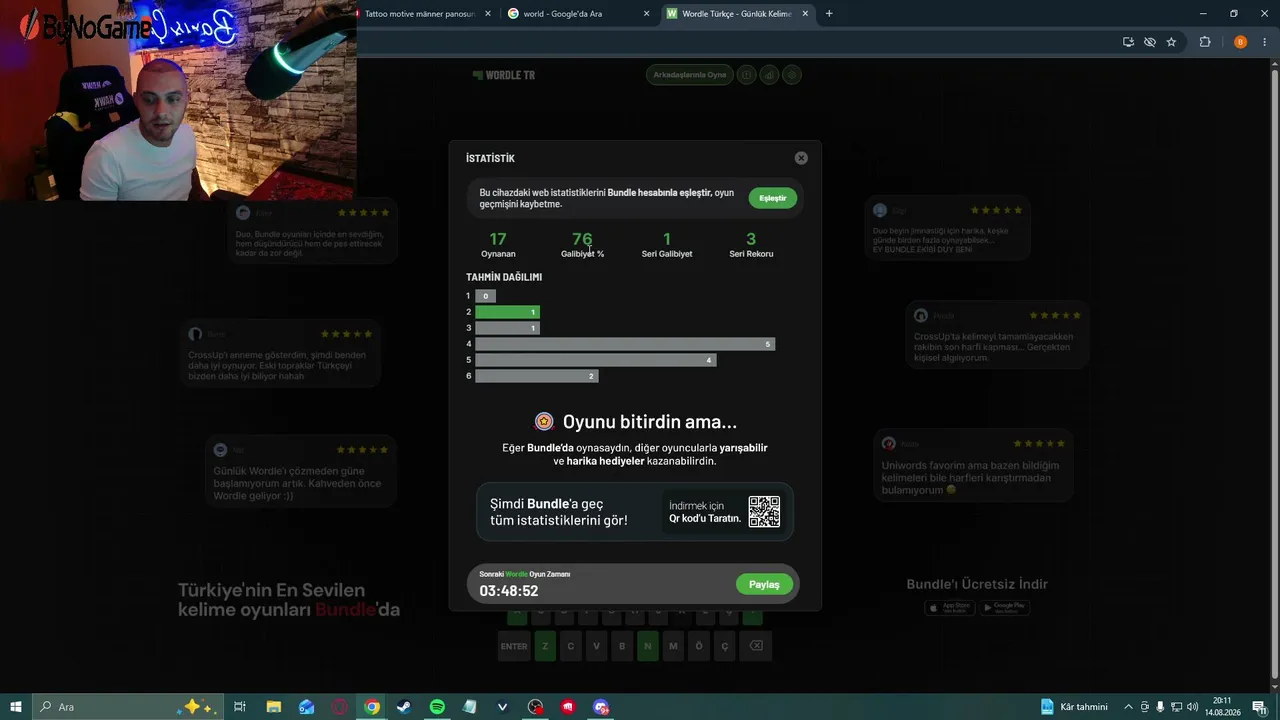Image resolution: width=1280 pixels, height=720 pixels.
Task: Click the 76 Galibiyet % statistic
Action: (x=582, y=244)
